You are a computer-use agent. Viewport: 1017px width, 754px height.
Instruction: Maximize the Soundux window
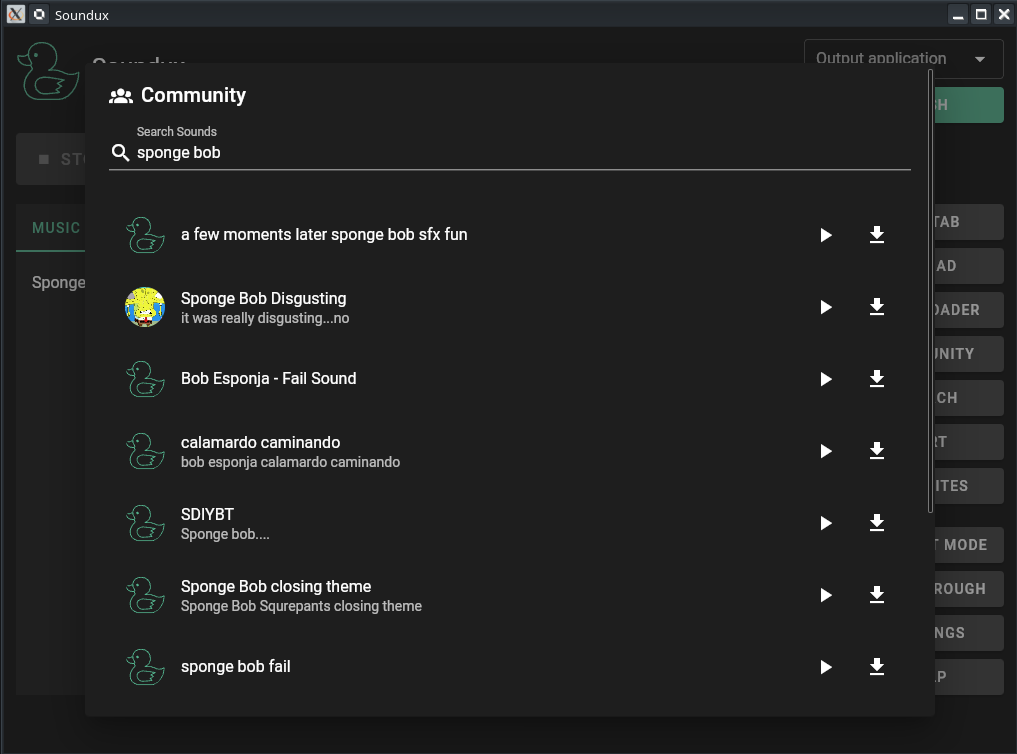(x=981, y=14)
